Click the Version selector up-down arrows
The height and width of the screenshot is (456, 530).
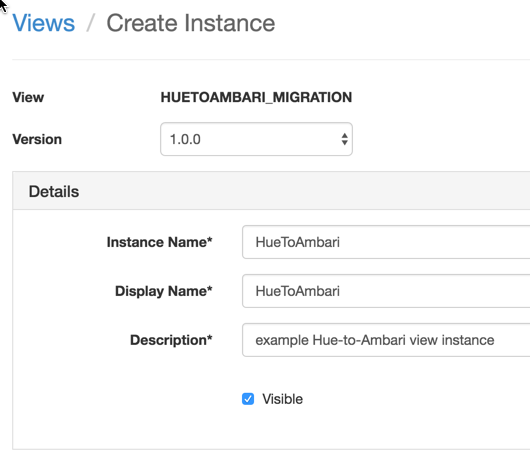point(344,139)
